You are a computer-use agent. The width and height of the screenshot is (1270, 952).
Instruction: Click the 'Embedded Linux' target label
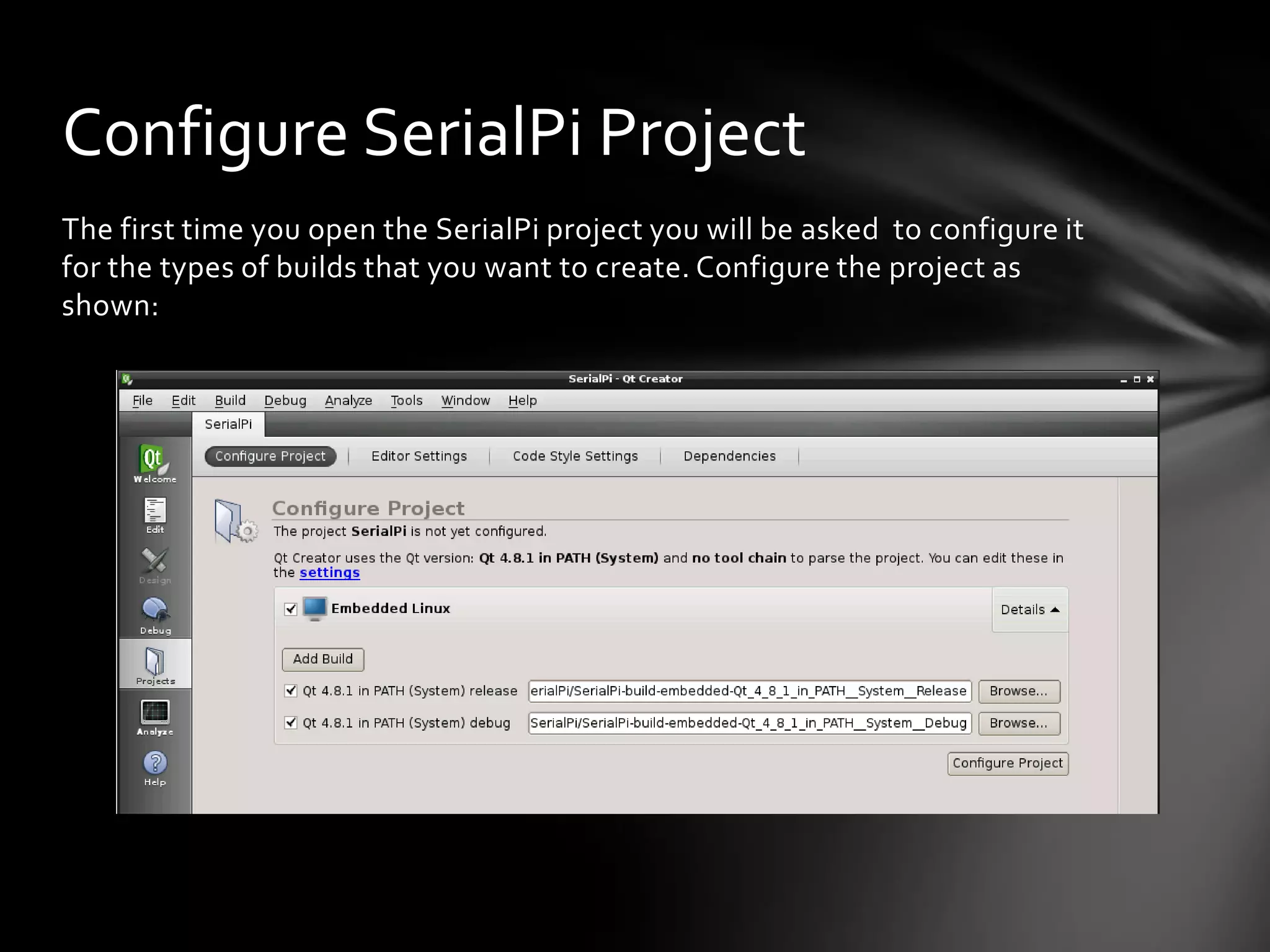click(391, 609)
